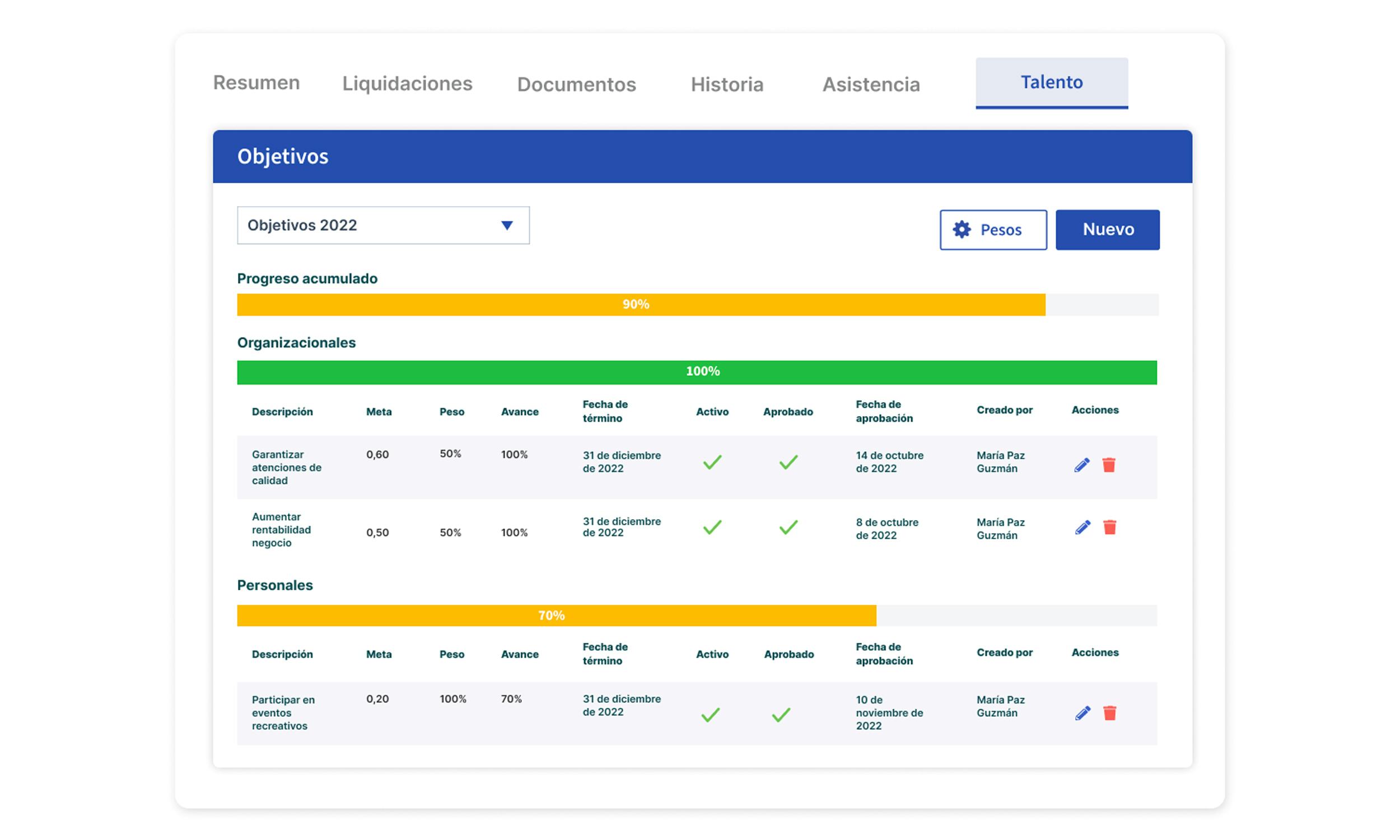Image resolution: width=1400 pixels, height=840 pixels.
Task: Expand the Organizacionales section header
Action: click(x=297, y=343)
